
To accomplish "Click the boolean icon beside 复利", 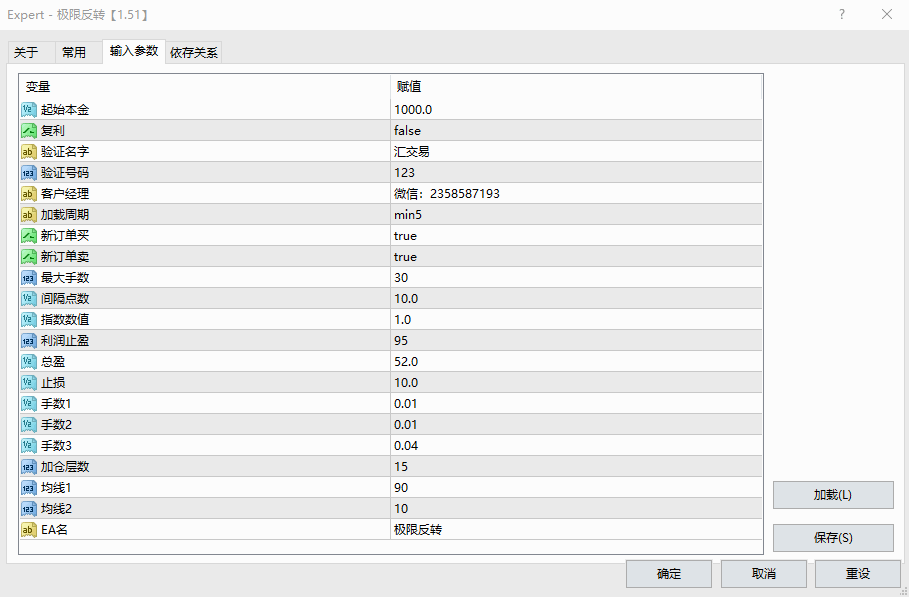I will [x=29, y=130].
